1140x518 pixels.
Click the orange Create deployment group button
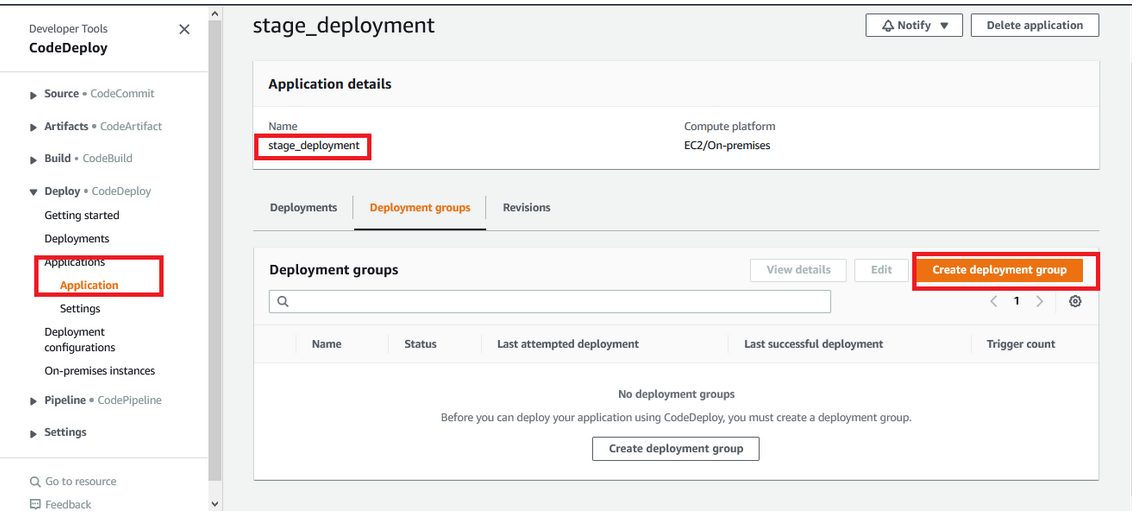click(x=1000, y=270)
